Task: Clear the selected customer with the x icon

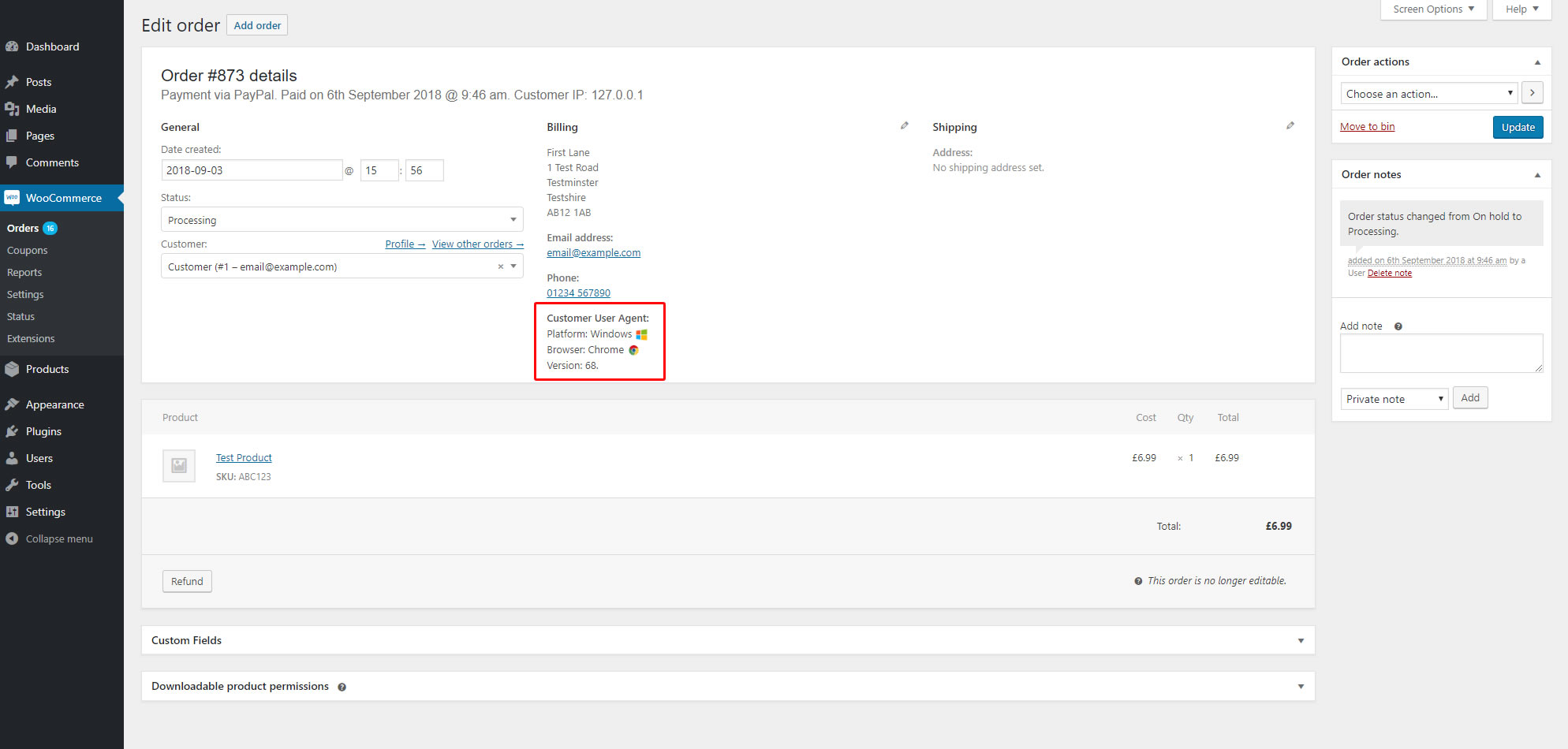Action: [500, 267]
